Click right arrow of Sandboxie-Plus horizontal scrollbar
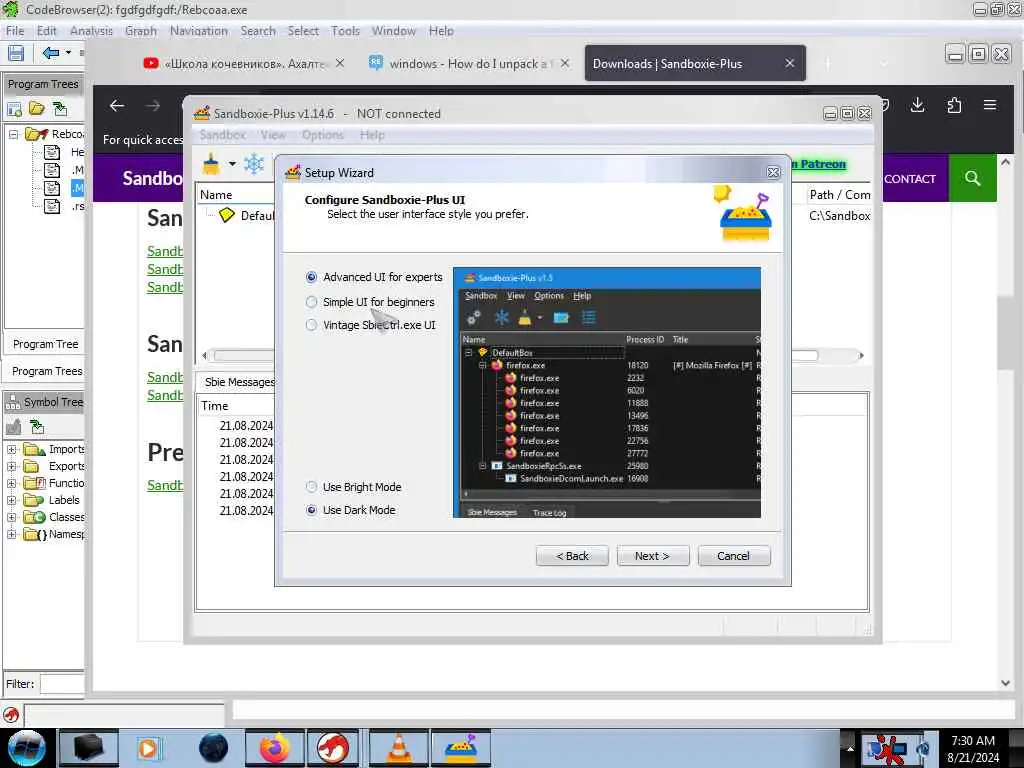This screenshot has height=768, width=1024. tap(861, 356)
